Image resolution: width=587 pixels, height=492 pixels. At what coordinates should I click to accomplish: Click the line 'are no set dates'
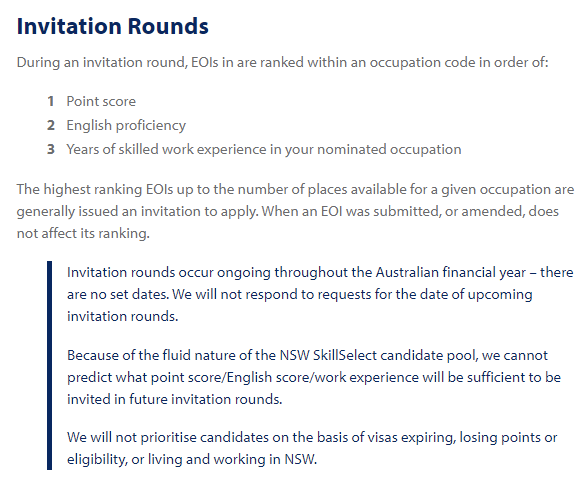[299, 294]
